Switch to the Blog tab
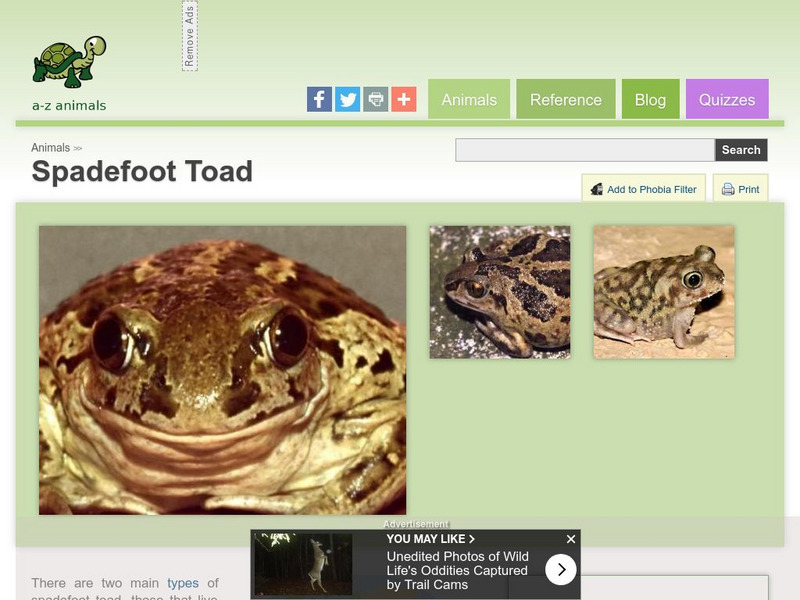This screenshot has width=800, height=600. [651, 99]
